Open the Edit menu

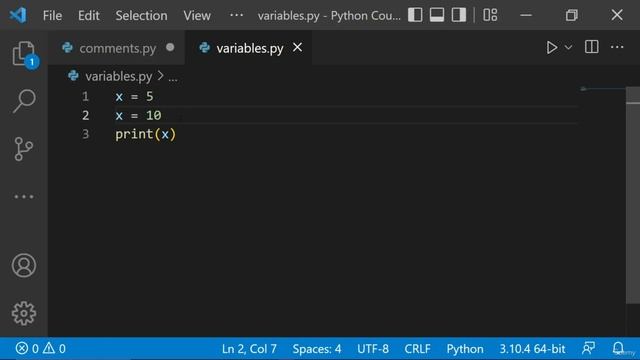(89, 16)
